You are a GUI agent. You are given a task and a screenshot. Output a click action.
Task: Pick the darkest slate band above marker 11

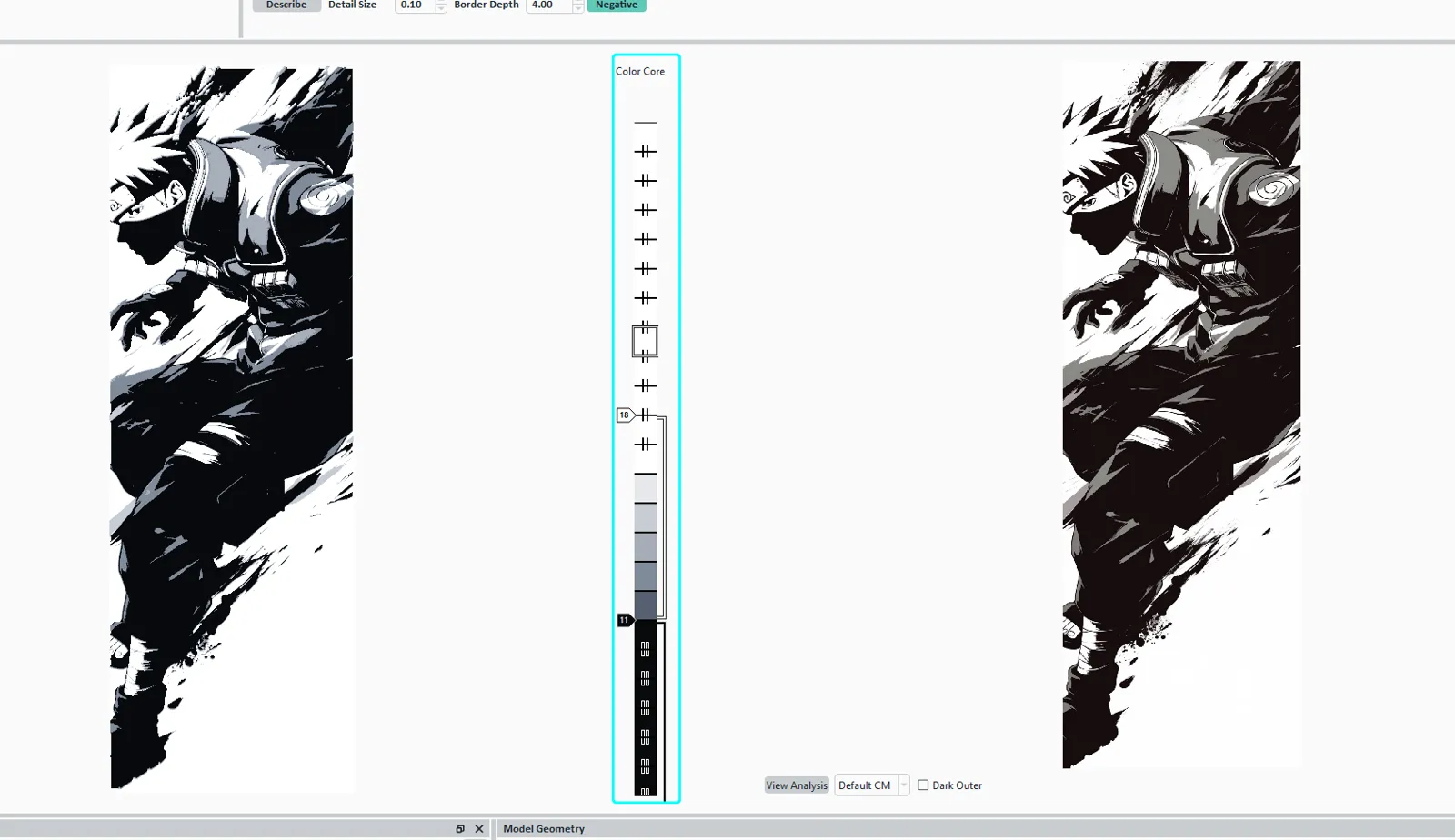click(x=646, y=605)
